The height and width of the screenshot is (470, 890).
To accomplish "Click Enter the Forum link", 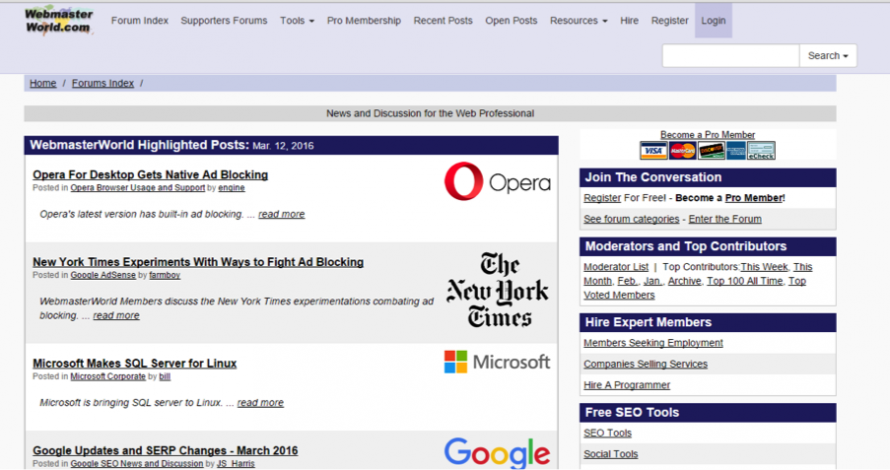I will click(x=725, y=219).
